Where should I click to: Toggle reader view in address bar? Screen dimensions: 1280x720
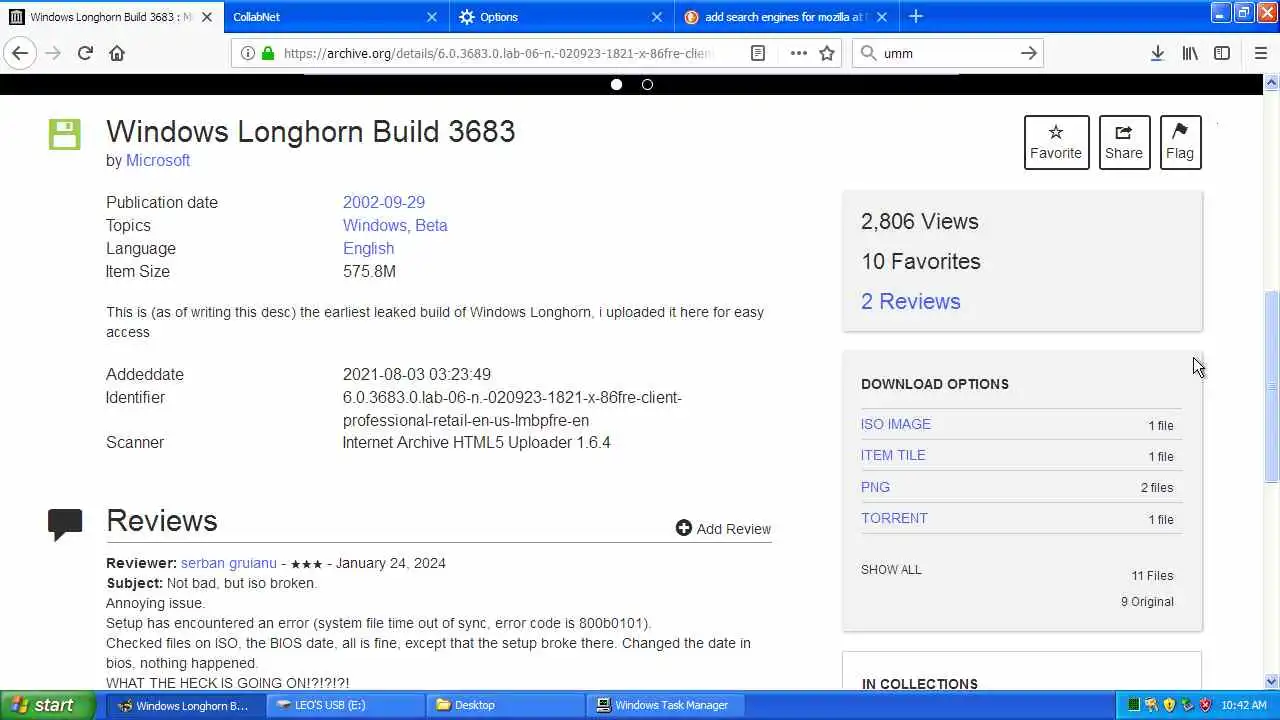(x=758, y=53)
